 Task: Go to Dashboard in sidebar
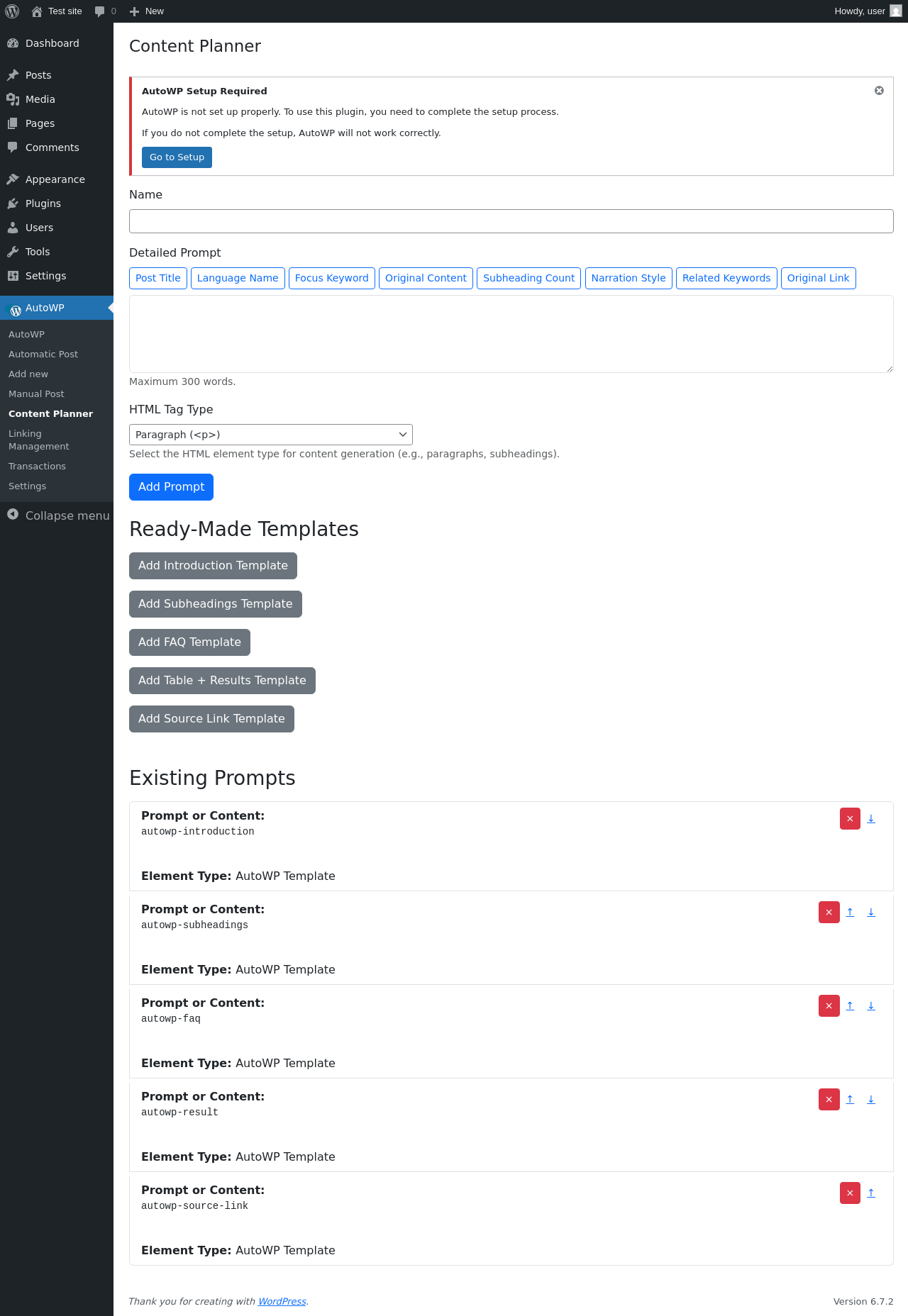coord(57,43)
